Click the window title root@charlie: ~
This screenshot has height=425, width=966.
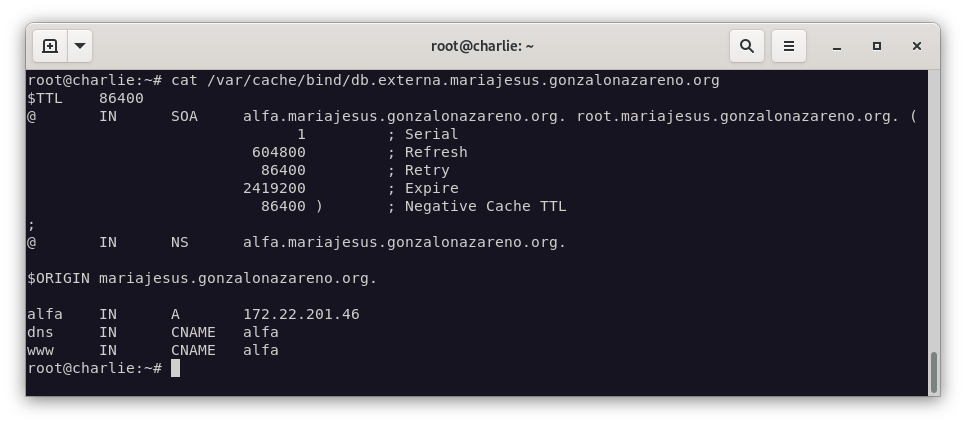click(x=482, y=46)
